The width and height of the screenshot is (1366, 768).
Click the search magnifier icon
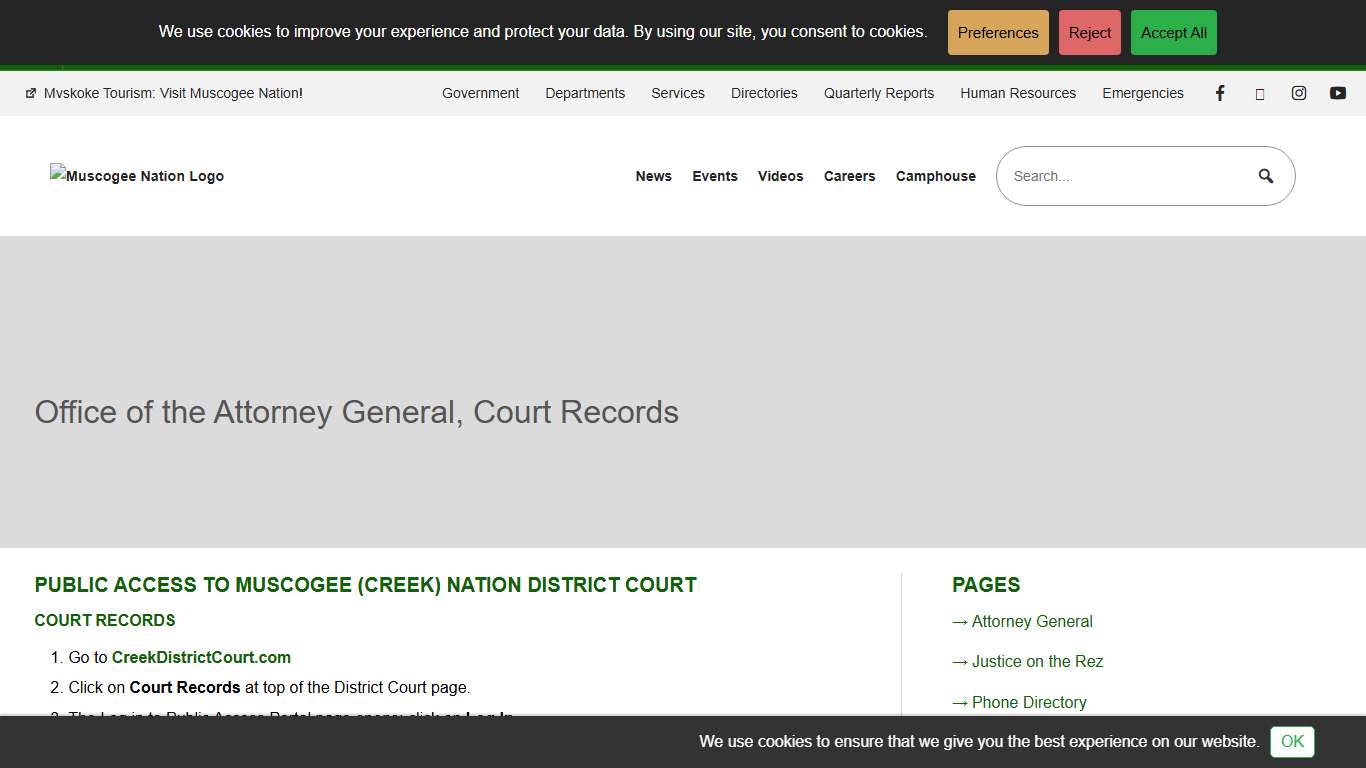coord(1266,175)
